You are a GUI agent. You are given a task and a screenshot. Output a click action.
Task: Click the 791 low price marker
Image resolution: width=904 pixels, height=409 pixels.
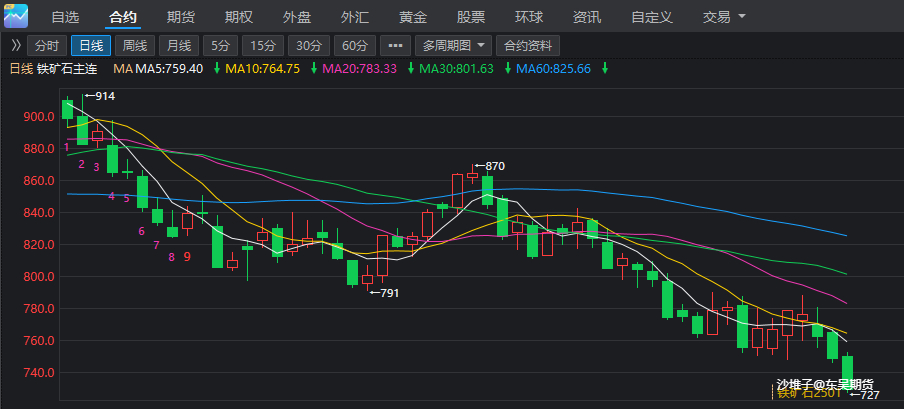point(384,293)
